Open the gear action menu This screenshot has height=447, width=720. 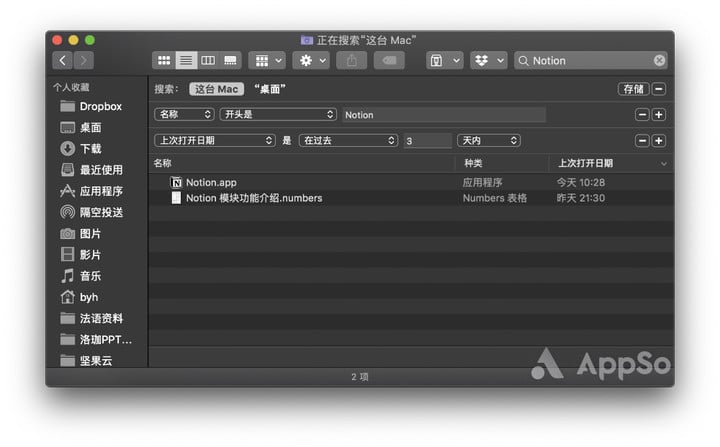(311, 60)
